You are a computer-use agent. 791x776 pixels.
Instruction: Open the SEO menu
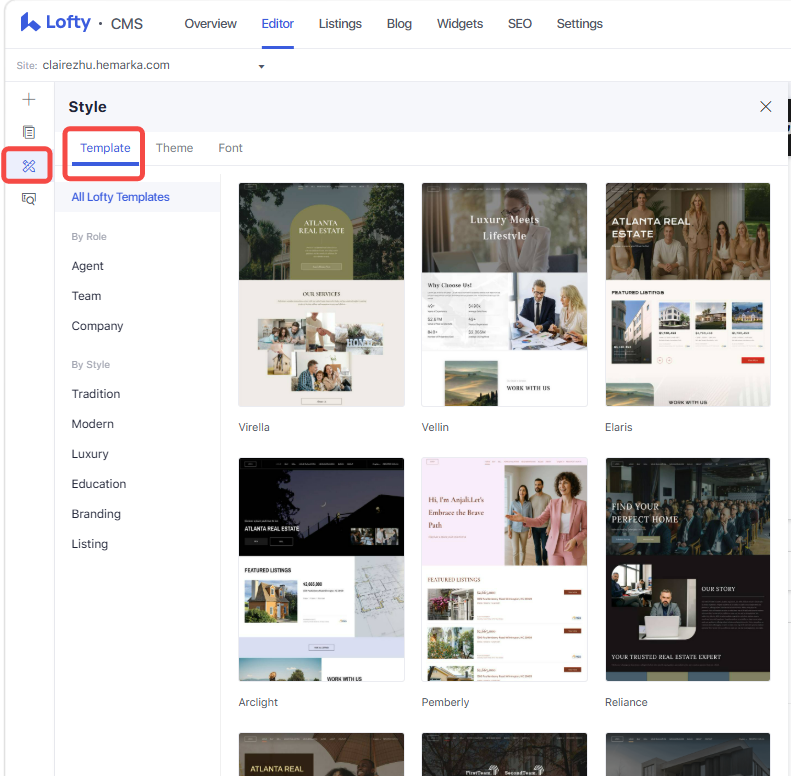520,24
